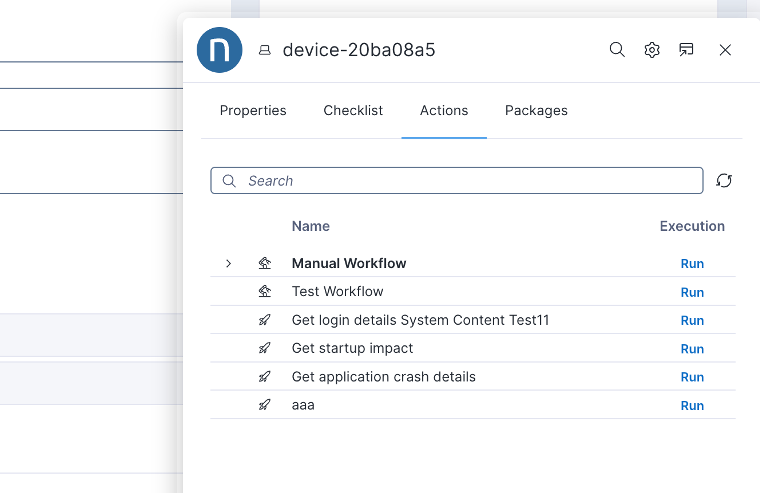The width and height of the screenshot is (760, 494).
Task: Open the chat feedback icon in the header
Action: (x=686, y=50)
